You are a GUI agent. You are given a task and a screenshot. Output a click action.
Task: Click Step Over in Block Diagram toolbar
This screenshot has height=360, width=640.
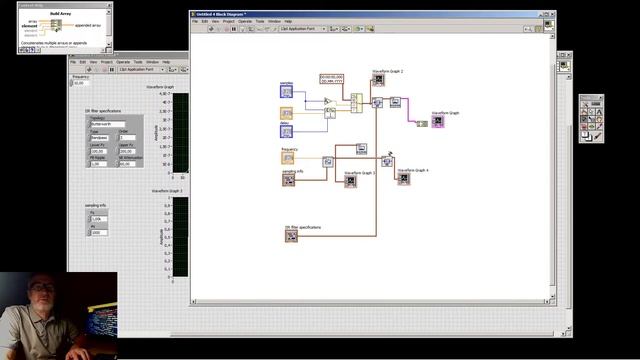pos(267,29)
